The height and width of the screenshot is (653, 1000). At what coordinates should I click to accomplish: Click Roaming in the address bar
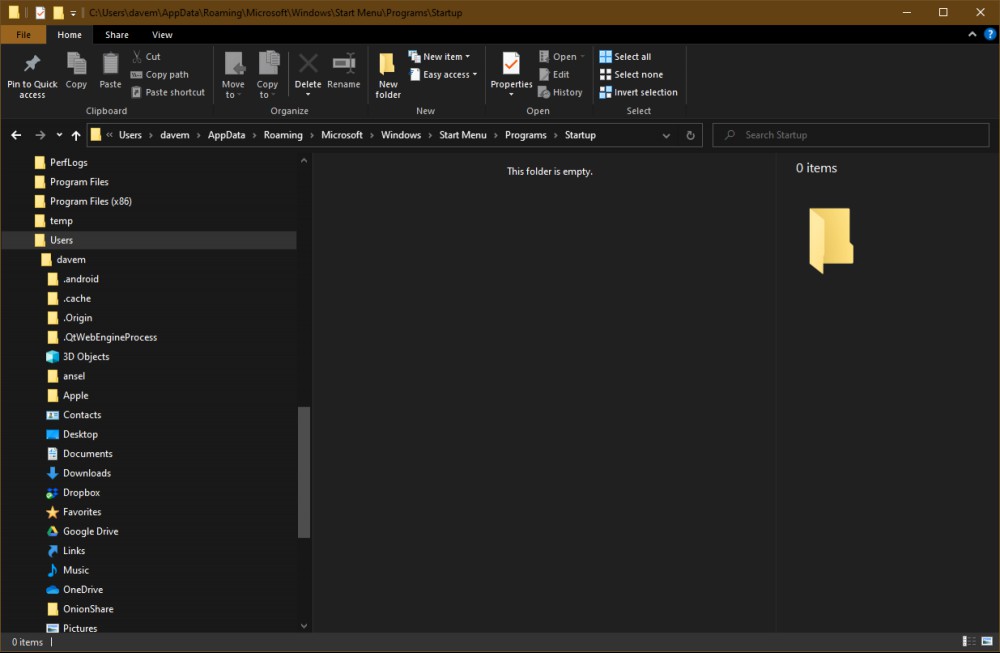(x=283, y=135)
